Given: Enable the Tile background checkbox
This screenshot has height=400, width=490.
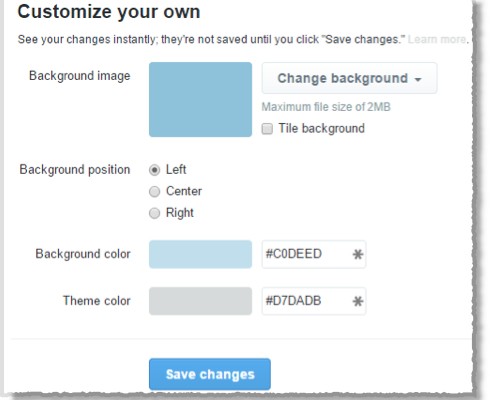Looking at the screenshot, I should click(267, 129).
